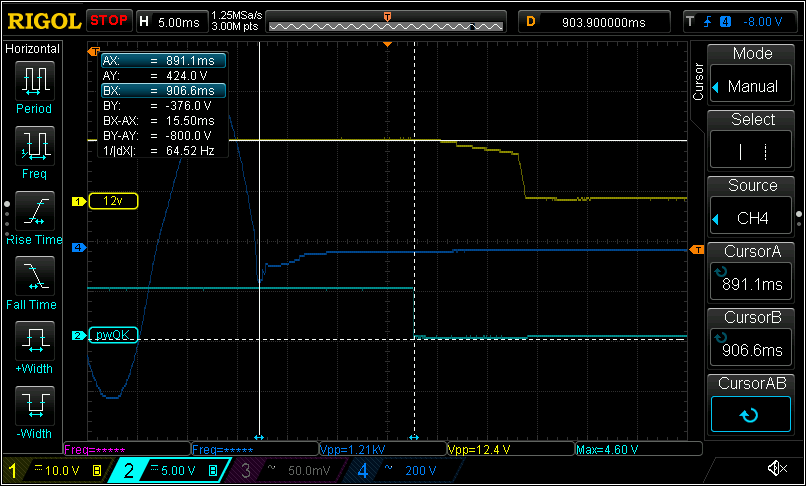Click the 5.00ms horizontal timebase field
The width and height of the screenshot is (806, 486).
tap(173, 22)
